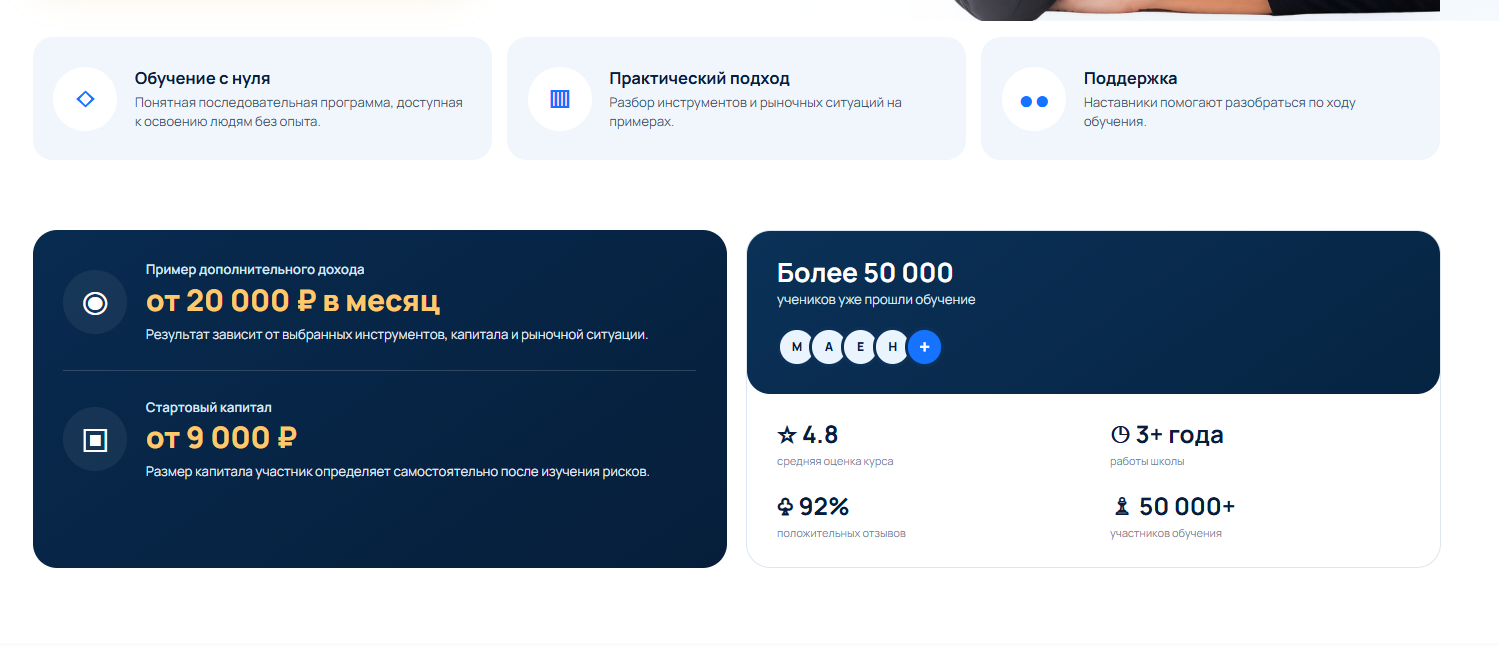Click the square icon beside Стартовый капитал
The image size is (1499, 646).
coord(95,440)
